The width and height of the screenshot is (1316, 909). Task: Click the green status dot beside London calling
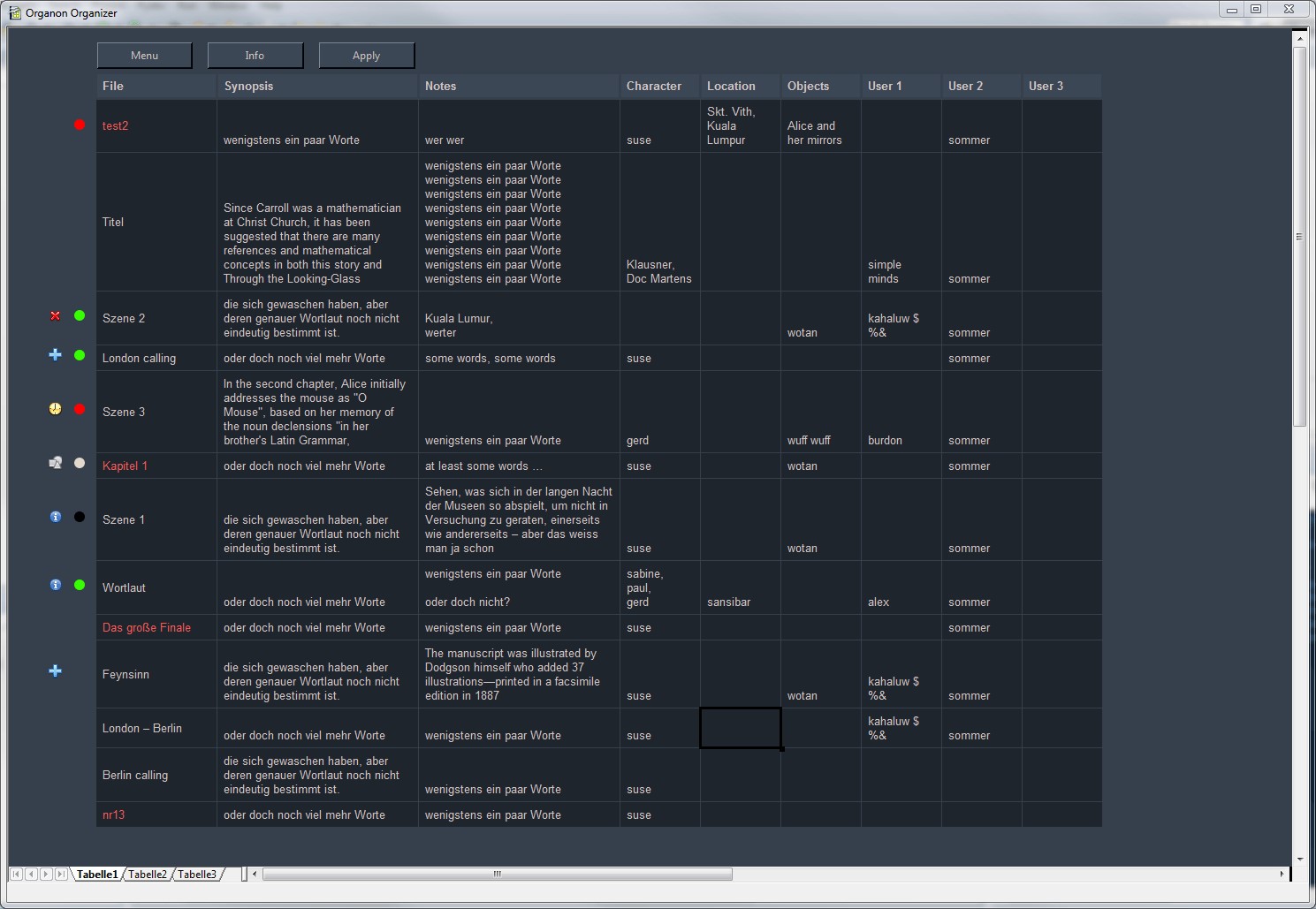click(80, 355)
